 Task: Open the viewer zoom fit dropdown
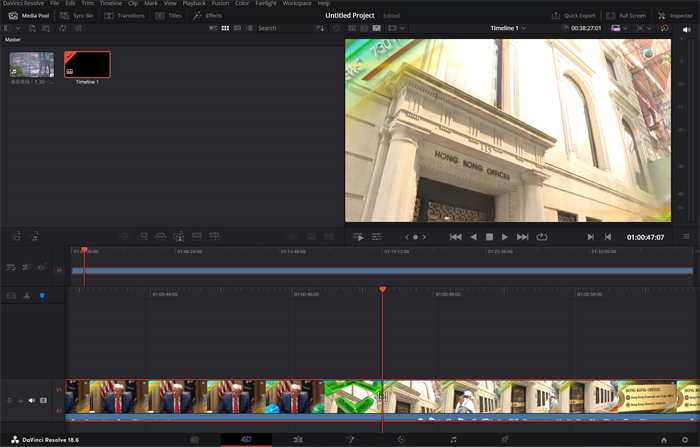pyautogui.click(x=644, y=28)
